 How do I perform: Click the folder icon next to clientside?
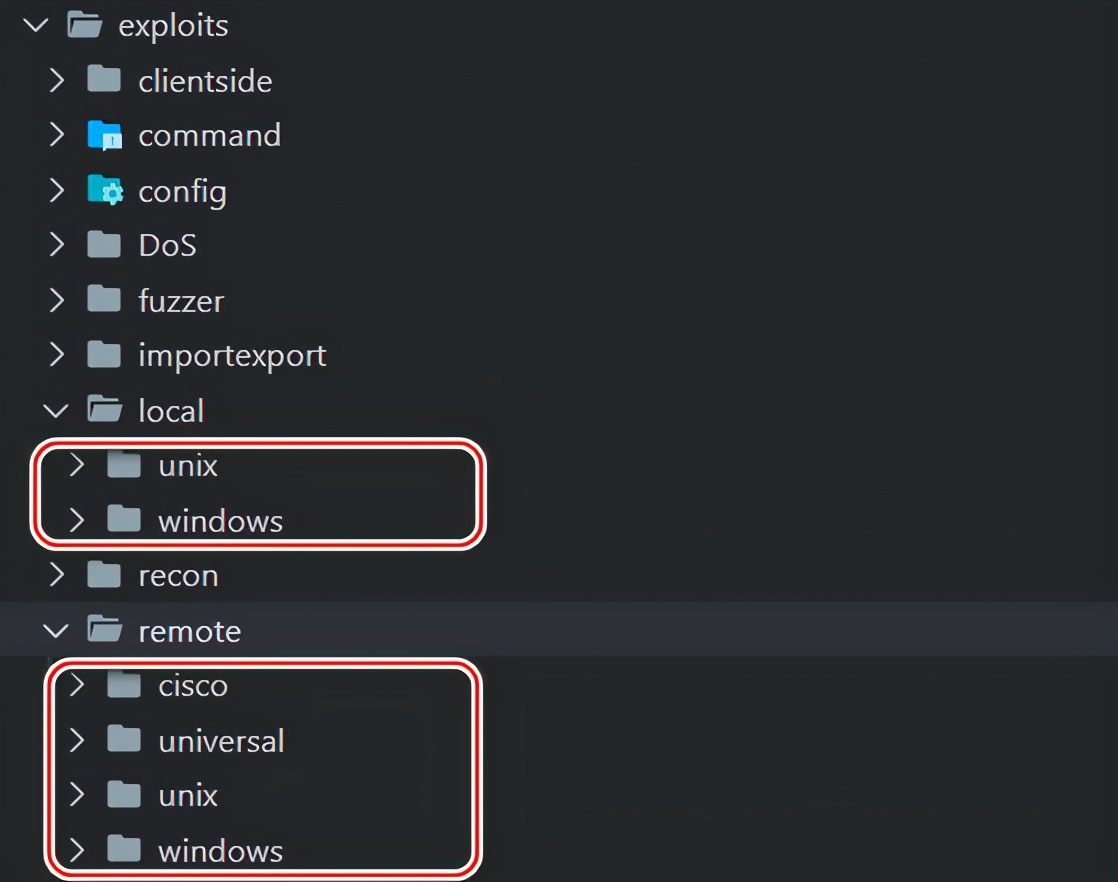click(104, 79)
